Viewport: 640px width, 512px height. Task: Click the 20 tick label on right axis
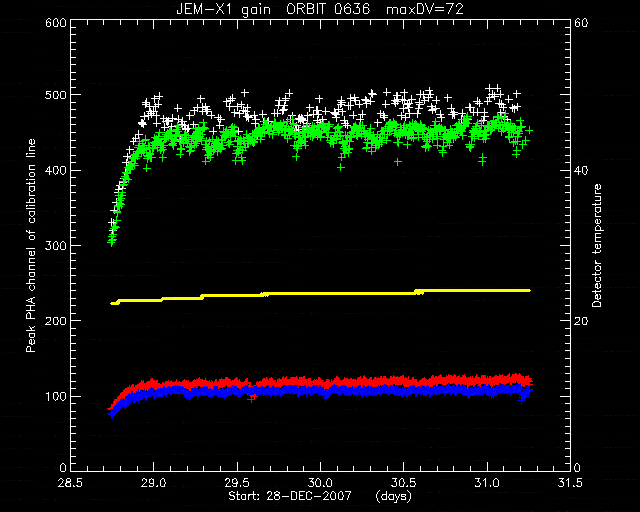581,321
